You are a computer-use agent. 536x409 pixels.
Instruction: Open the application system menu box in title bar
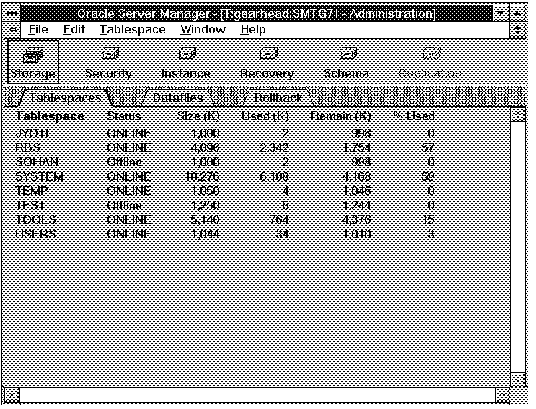tap(11, 13)
